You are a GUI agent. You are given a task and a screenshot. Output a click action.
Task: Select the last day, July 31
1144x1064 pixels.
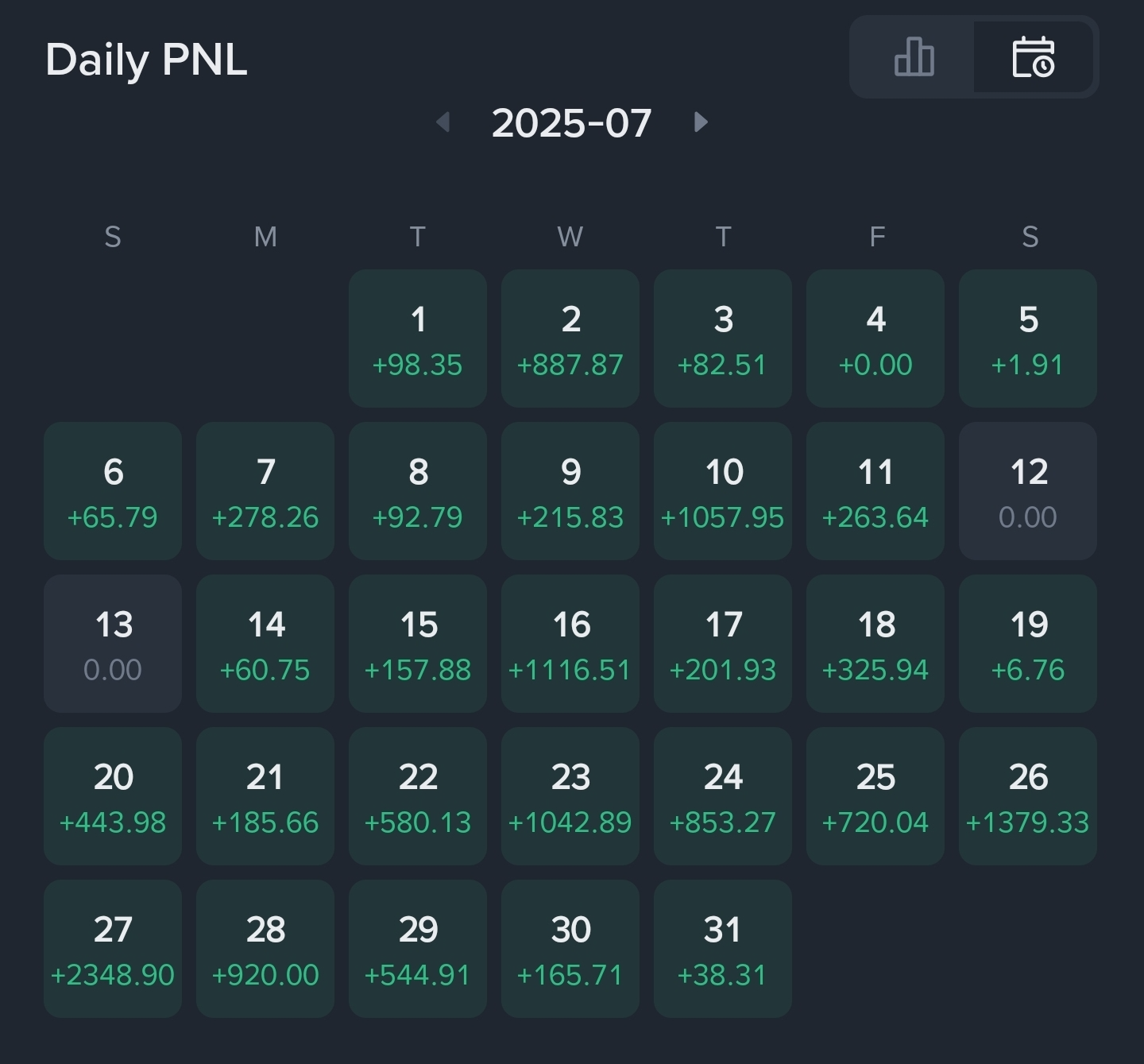tap(723, 947)
